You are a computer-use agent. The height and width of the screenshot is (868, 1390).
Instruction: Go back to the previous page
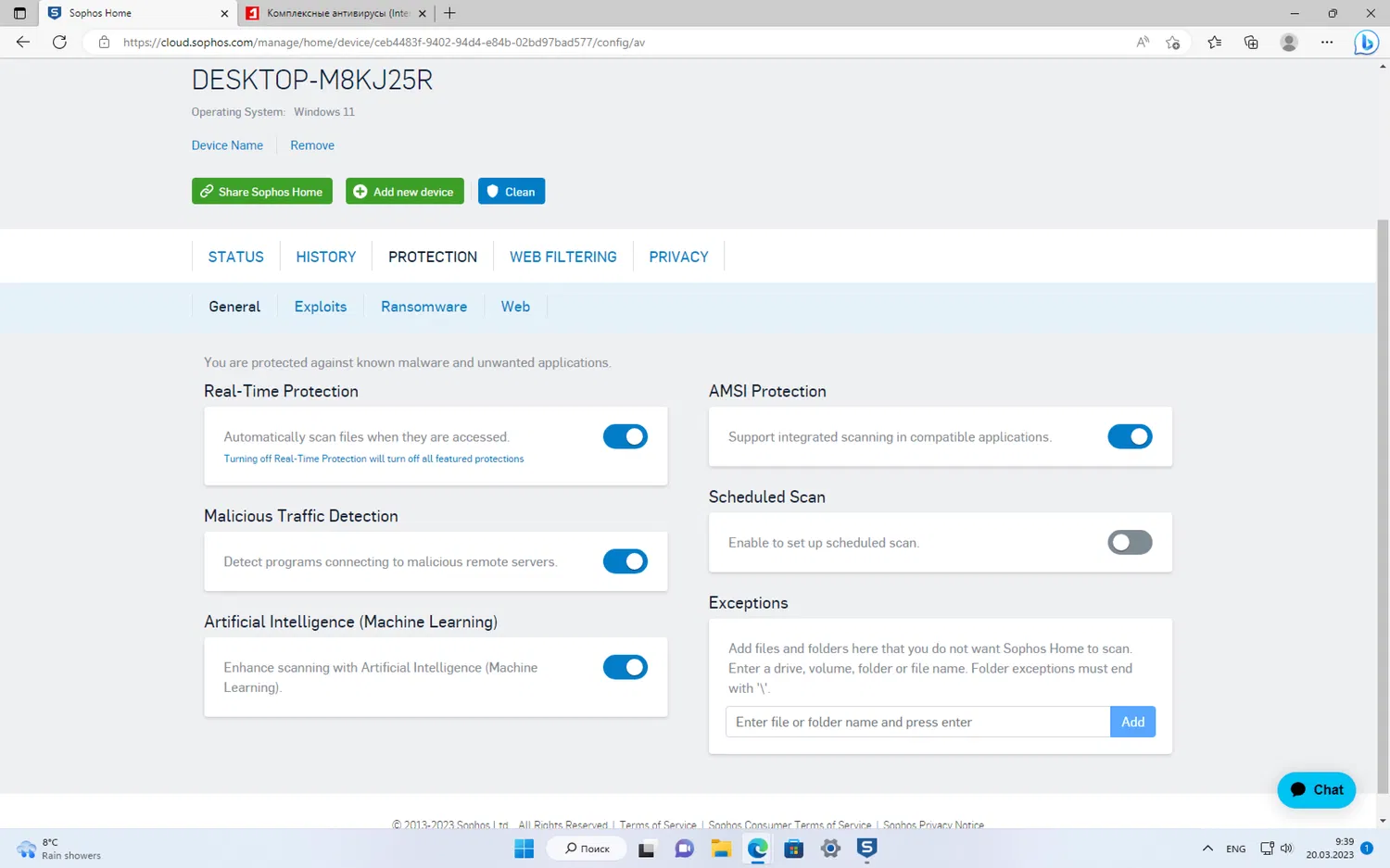click(x=23, y=42)
